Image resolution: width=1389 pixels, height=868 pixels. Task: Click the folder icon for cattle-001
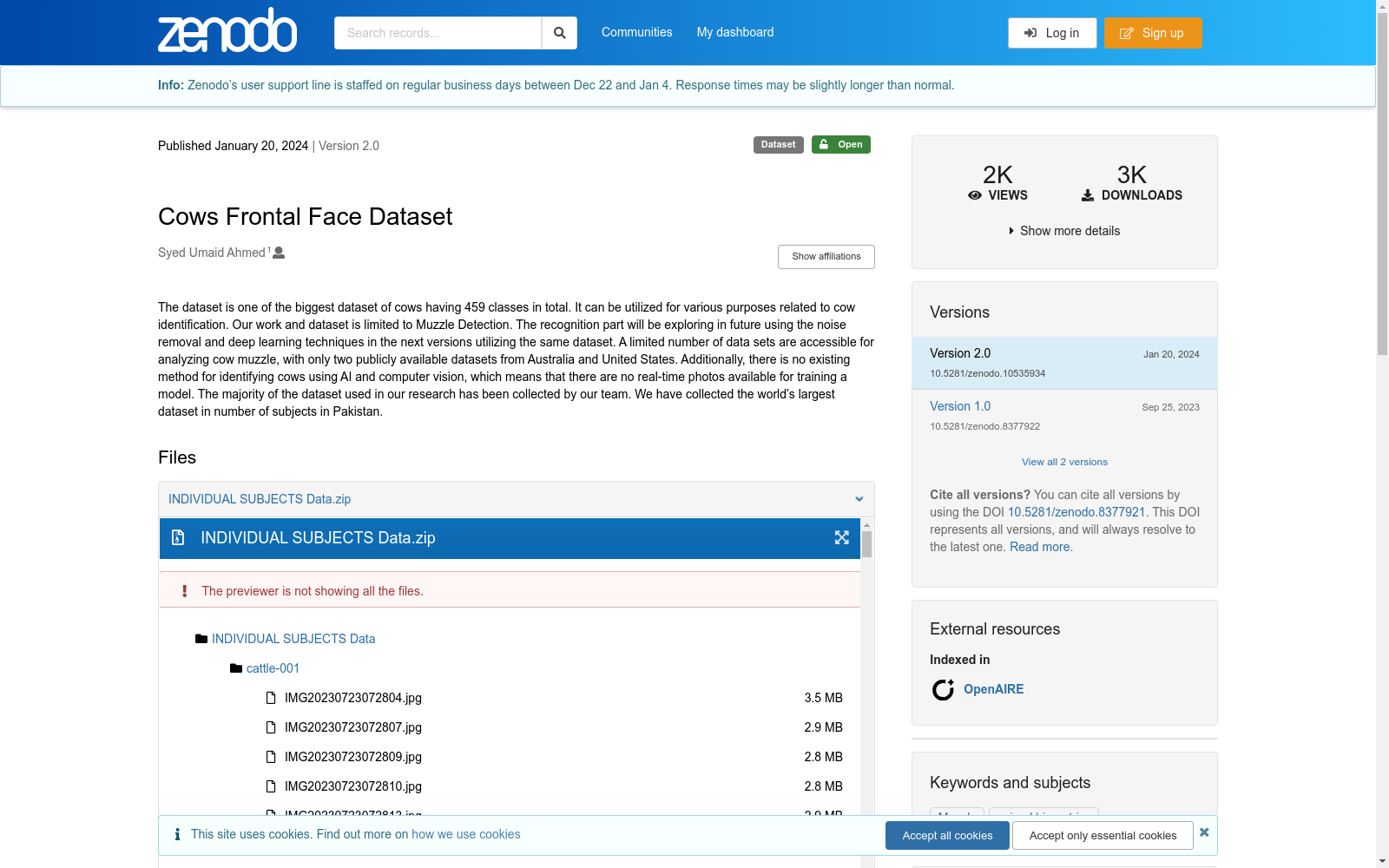coord(236,668)
